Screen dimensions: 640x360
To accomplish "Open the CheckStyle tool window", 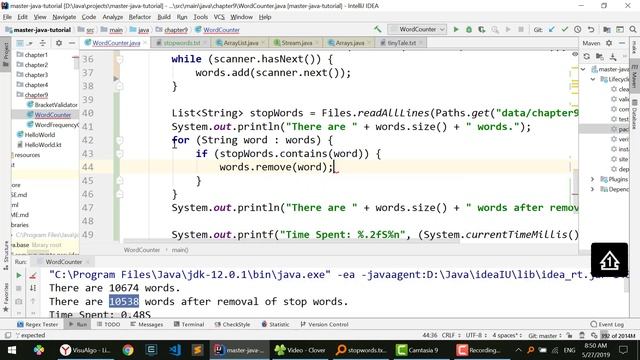I will pyautogui.click(x=232, y=324).
